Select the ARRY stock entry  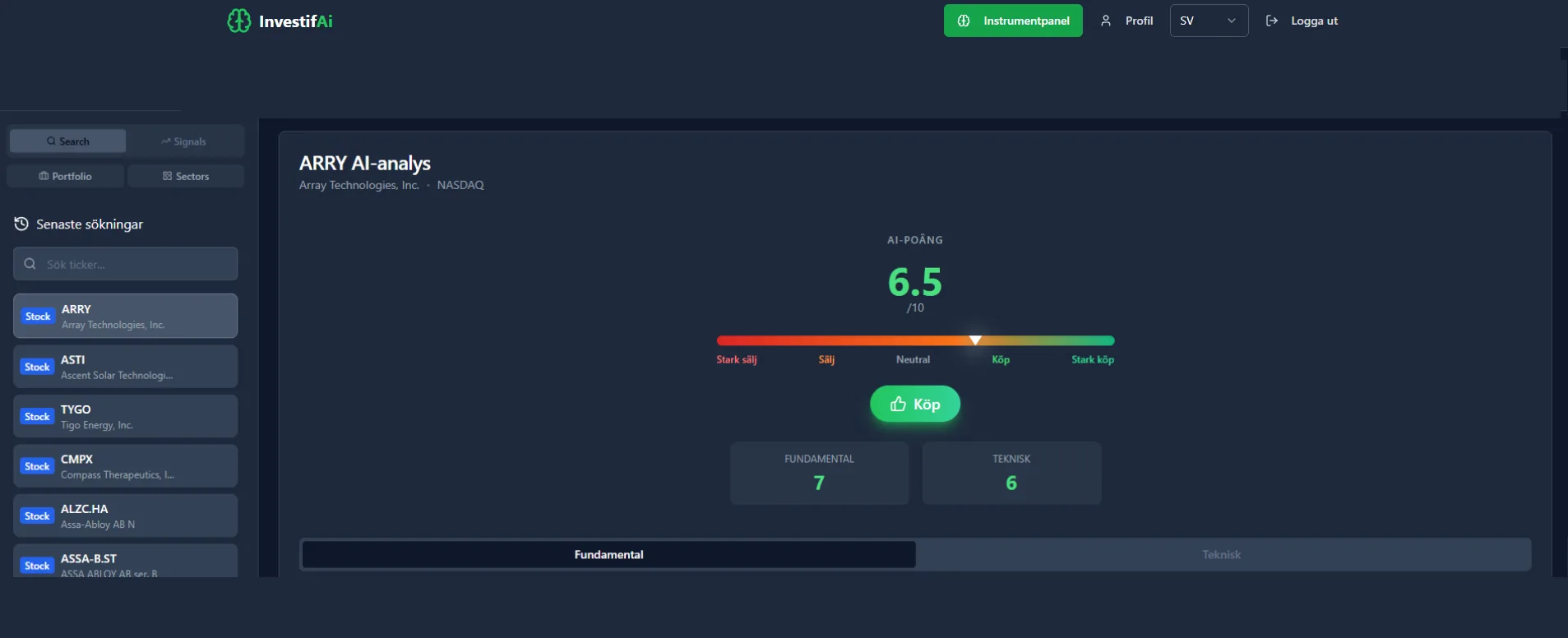pos(126,316)
